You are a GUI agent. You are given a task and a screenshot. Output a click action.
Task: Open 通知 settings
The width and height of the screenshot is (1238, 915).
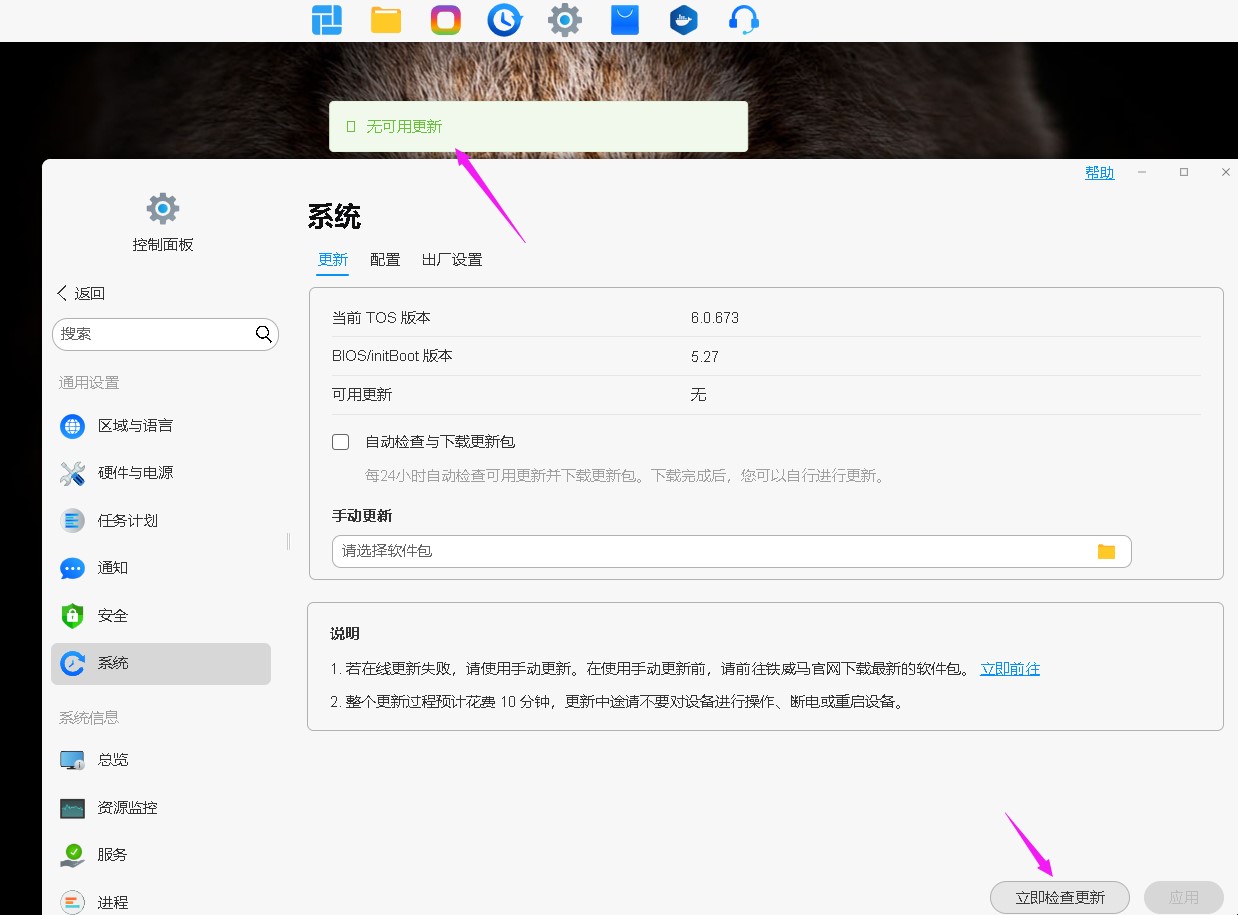pyautogui.click(x=160, y=568)
